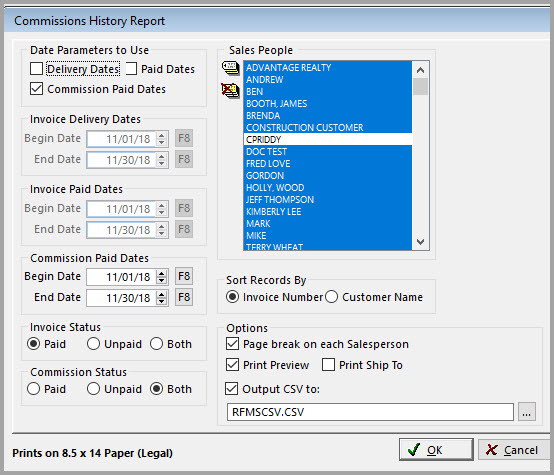
Task: Click the list scrollbar up arrow
Action: tap(420, 70)
